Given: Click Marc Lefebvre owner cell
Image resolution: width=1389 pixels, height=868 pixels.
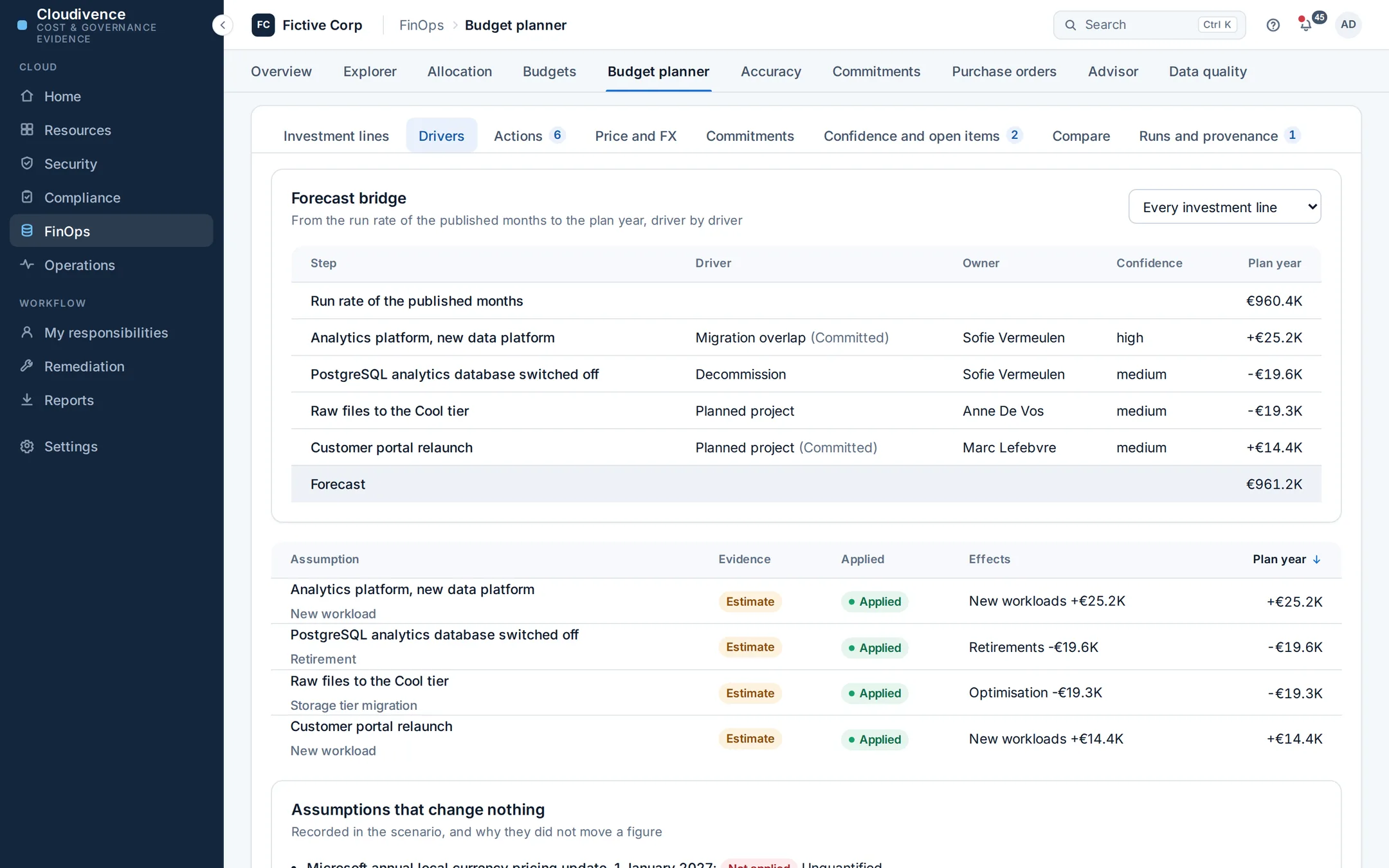Looking at the screenshot, I should point(1009,448).
